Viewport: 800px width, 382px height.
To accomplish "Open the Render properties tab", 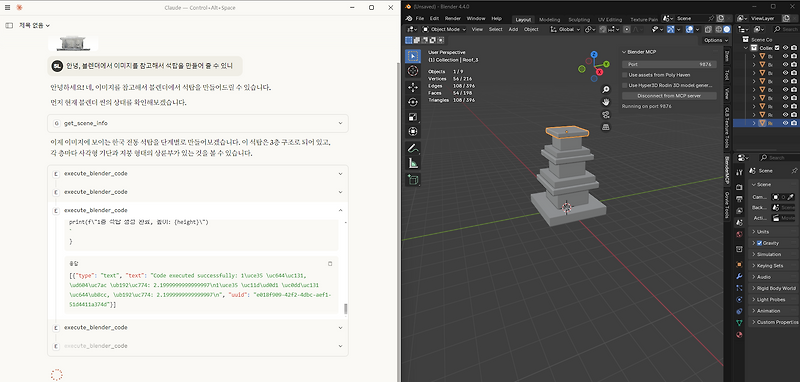I will pos(739,187).
